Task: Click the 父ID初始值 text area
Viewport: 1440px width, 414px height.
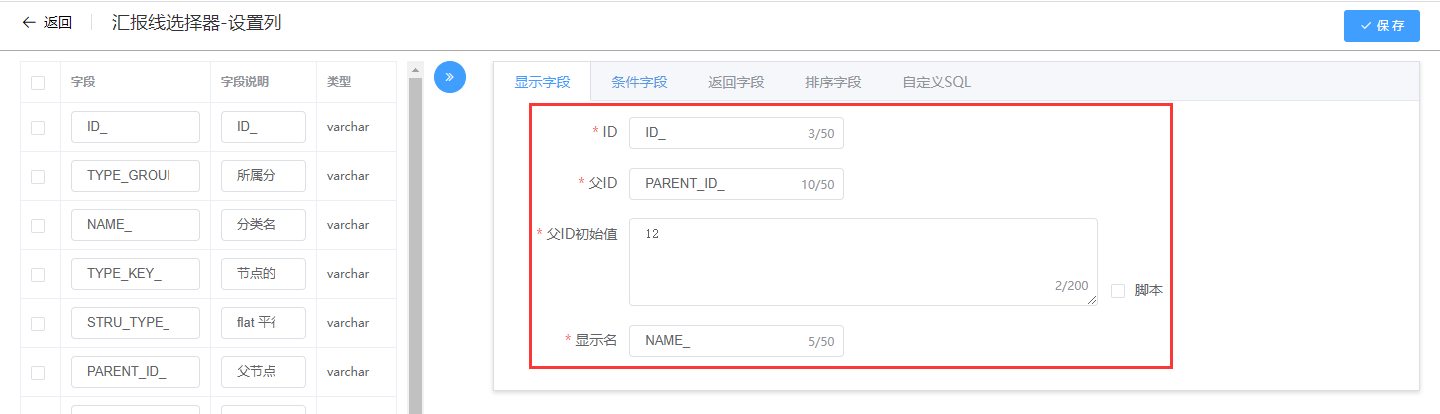Action: [862, 261]
